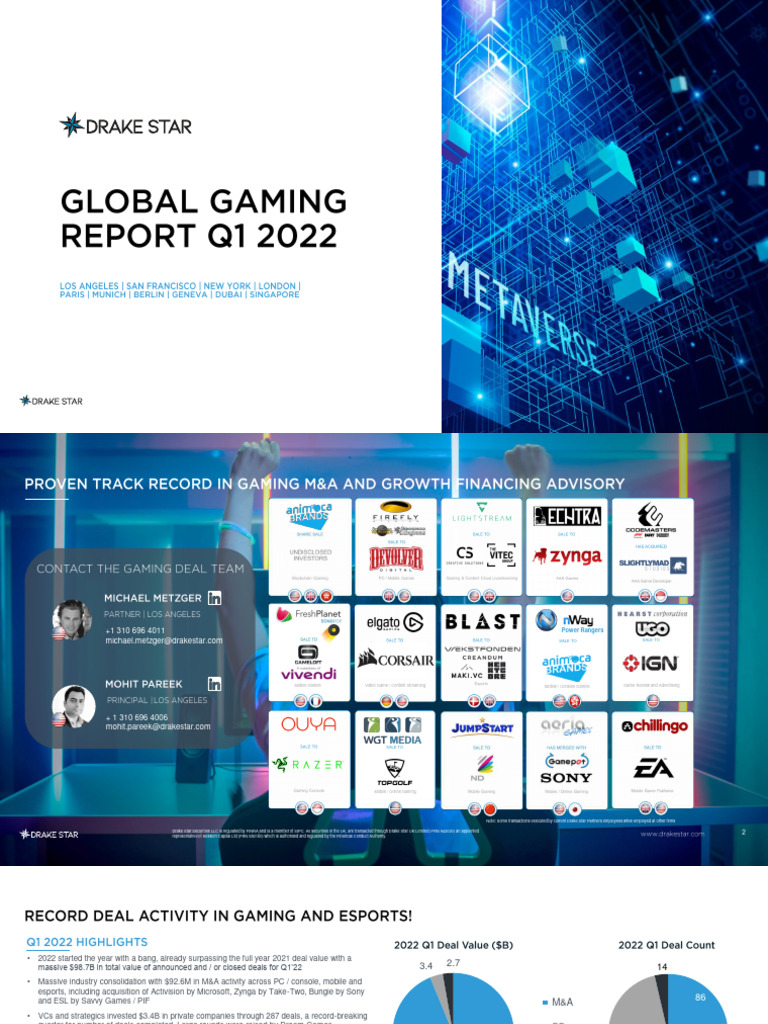Click the Drake Star logo at bottom of cover page

coord(52,401)
